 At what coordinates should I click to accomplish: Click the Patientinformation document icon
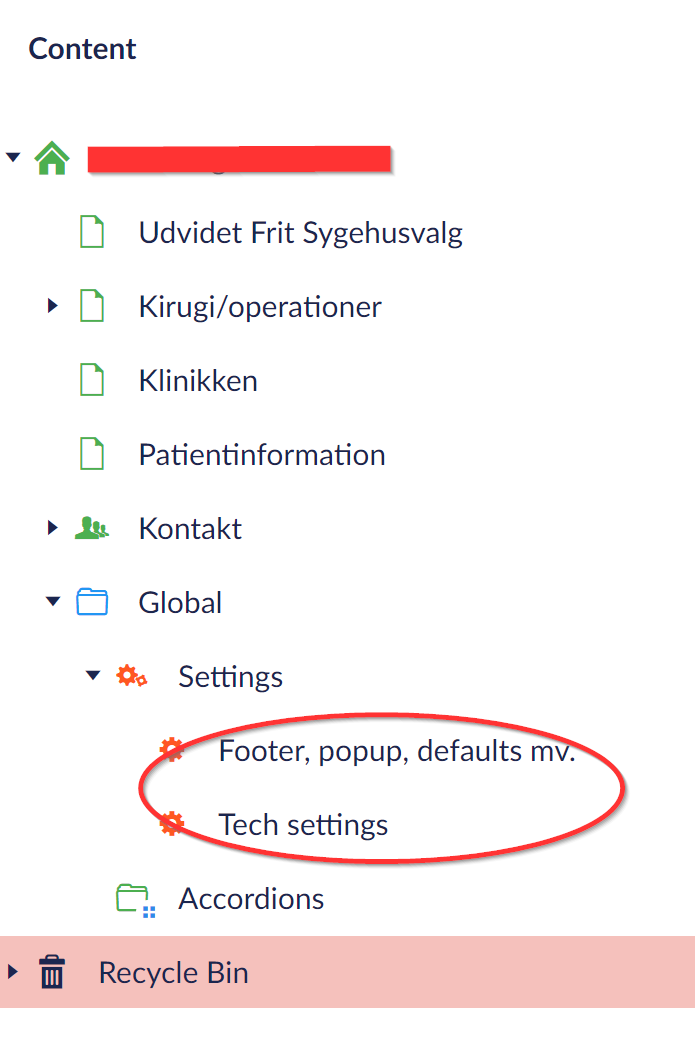(x=92, y=455)
